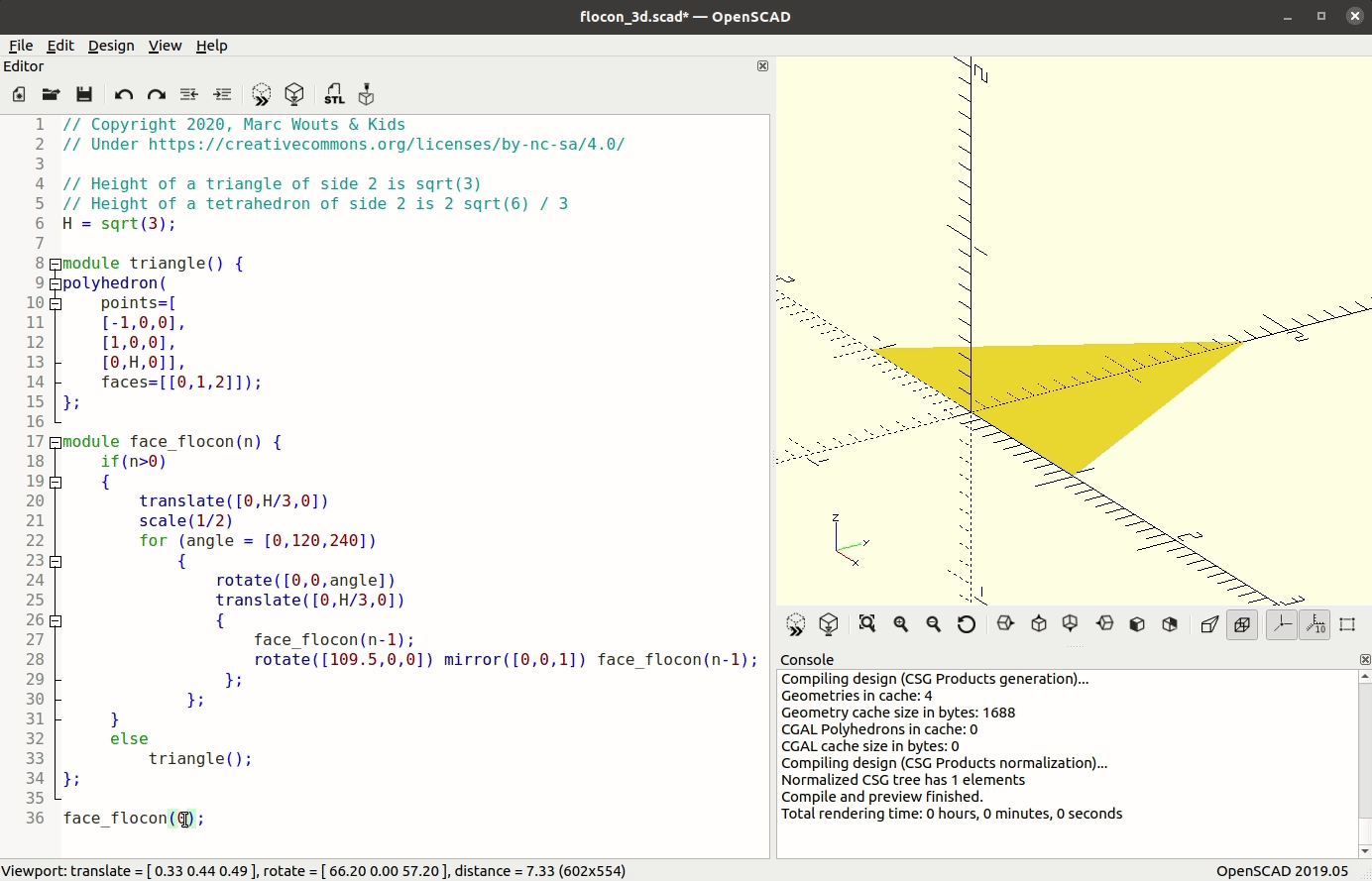The height and width of the screenshot is (881, 1372).
Task: Open the Design menu
Action: pyautogui.click(x=111, y=46)
